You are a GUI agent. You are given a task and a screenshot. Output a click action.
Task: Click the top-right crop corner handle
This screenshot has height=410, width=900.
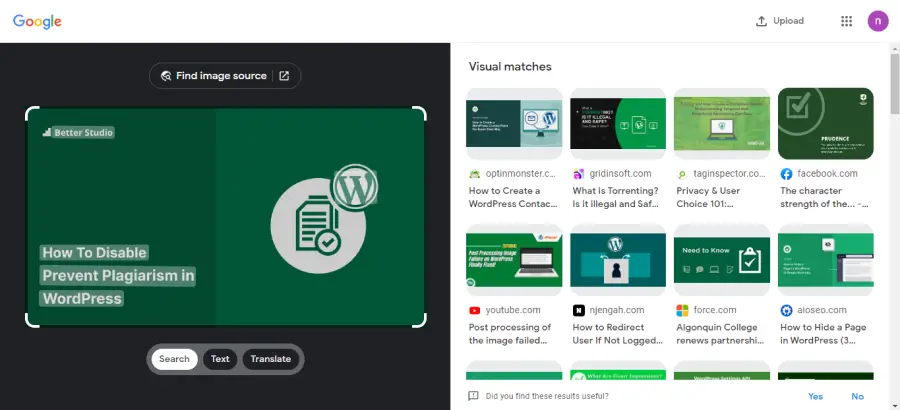pyautogui.click(x=420, y=113)
